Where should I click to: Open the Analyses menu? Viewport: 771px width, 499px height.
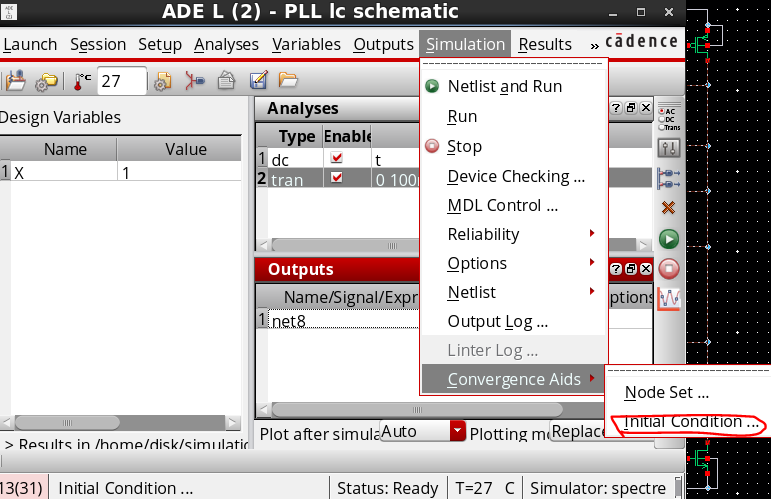click(226, 44)
